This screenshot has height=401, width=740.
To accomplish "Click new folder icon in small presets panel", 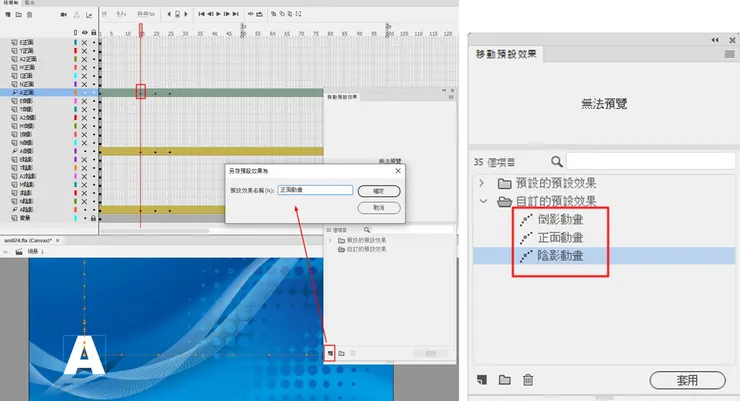I will click(341, 353).
